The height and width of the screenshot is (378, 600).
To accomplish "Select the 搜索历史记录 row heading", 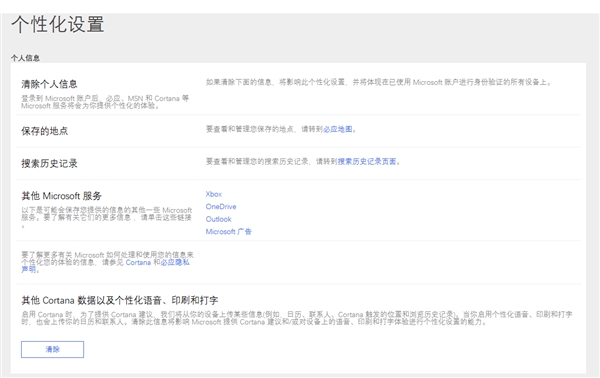I will pyautogui.click(x=49, y=163).
